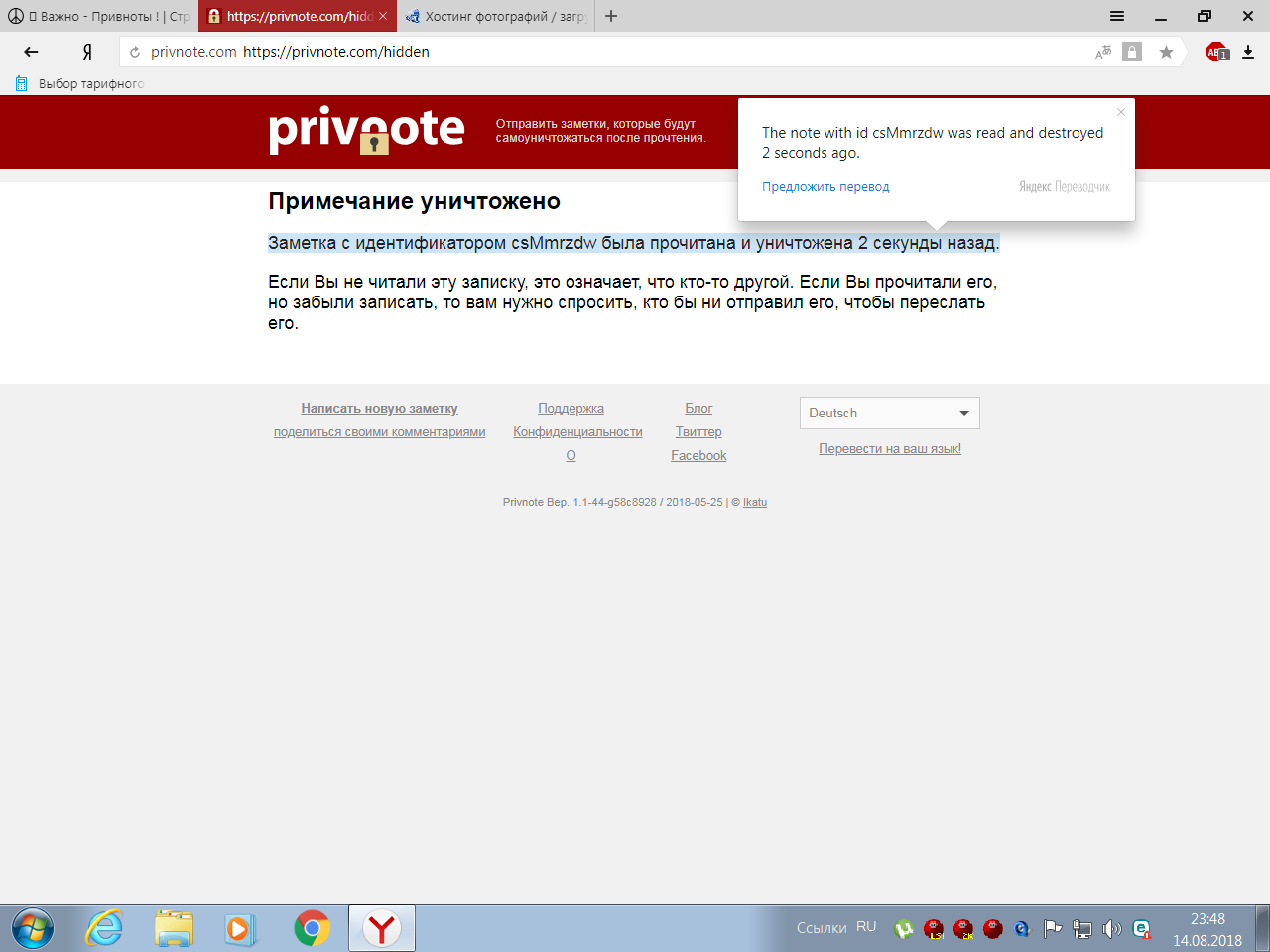
Task: Click 'Предложить перевод' link in popup
Action: point(825,186)
